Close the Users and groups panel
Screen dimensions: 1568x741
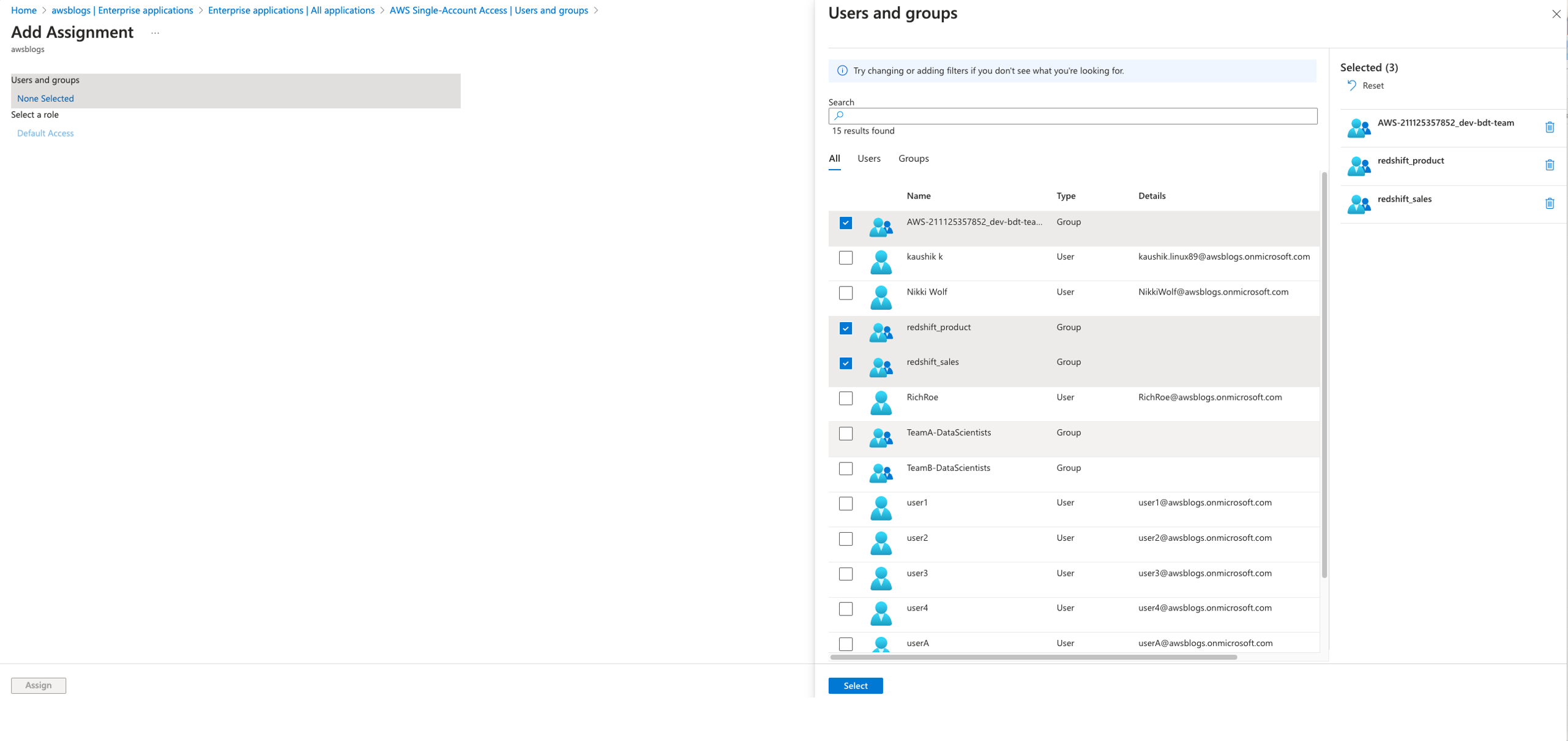point(1556,13)
